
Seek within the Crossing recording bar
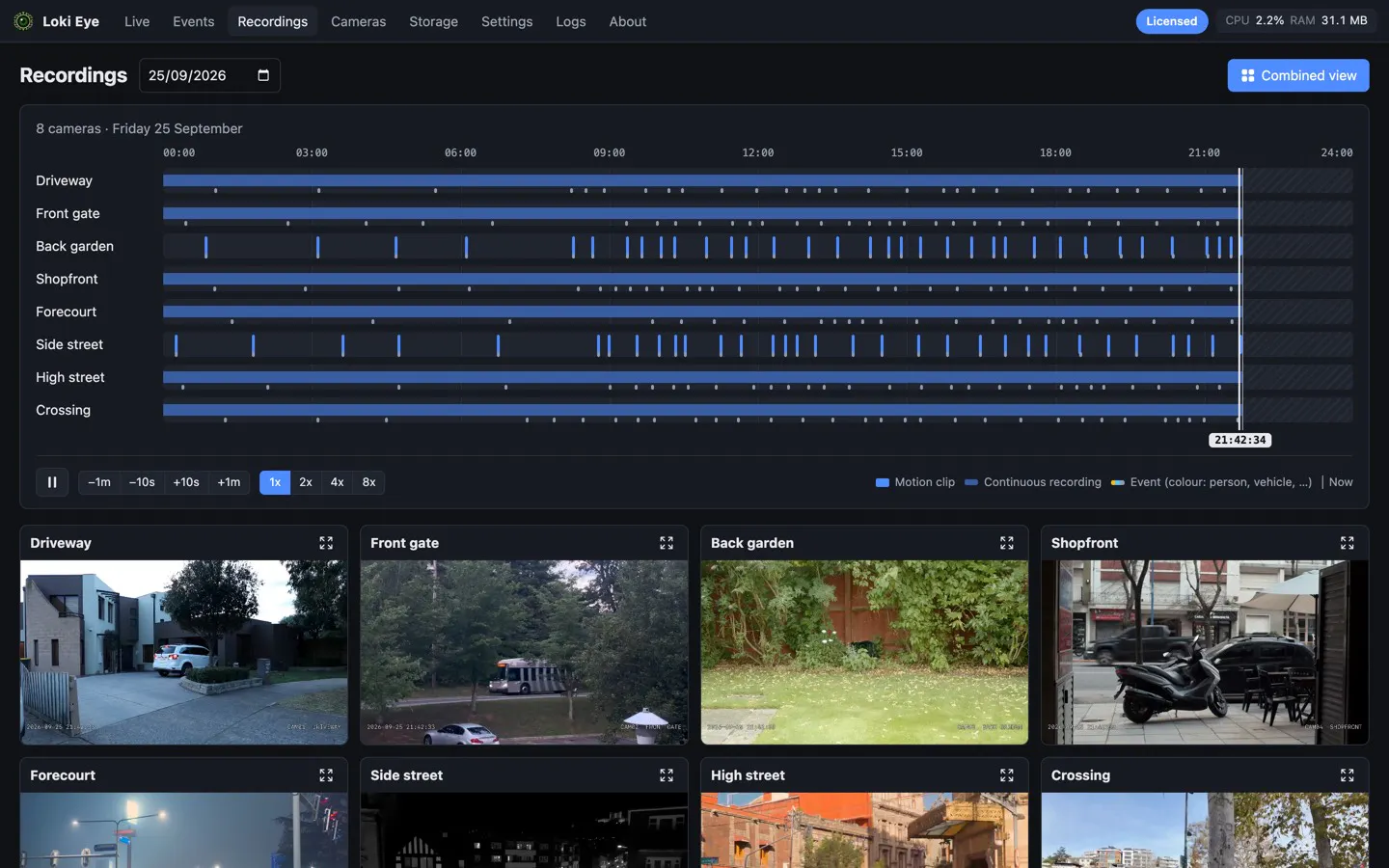tap(701, 410)
